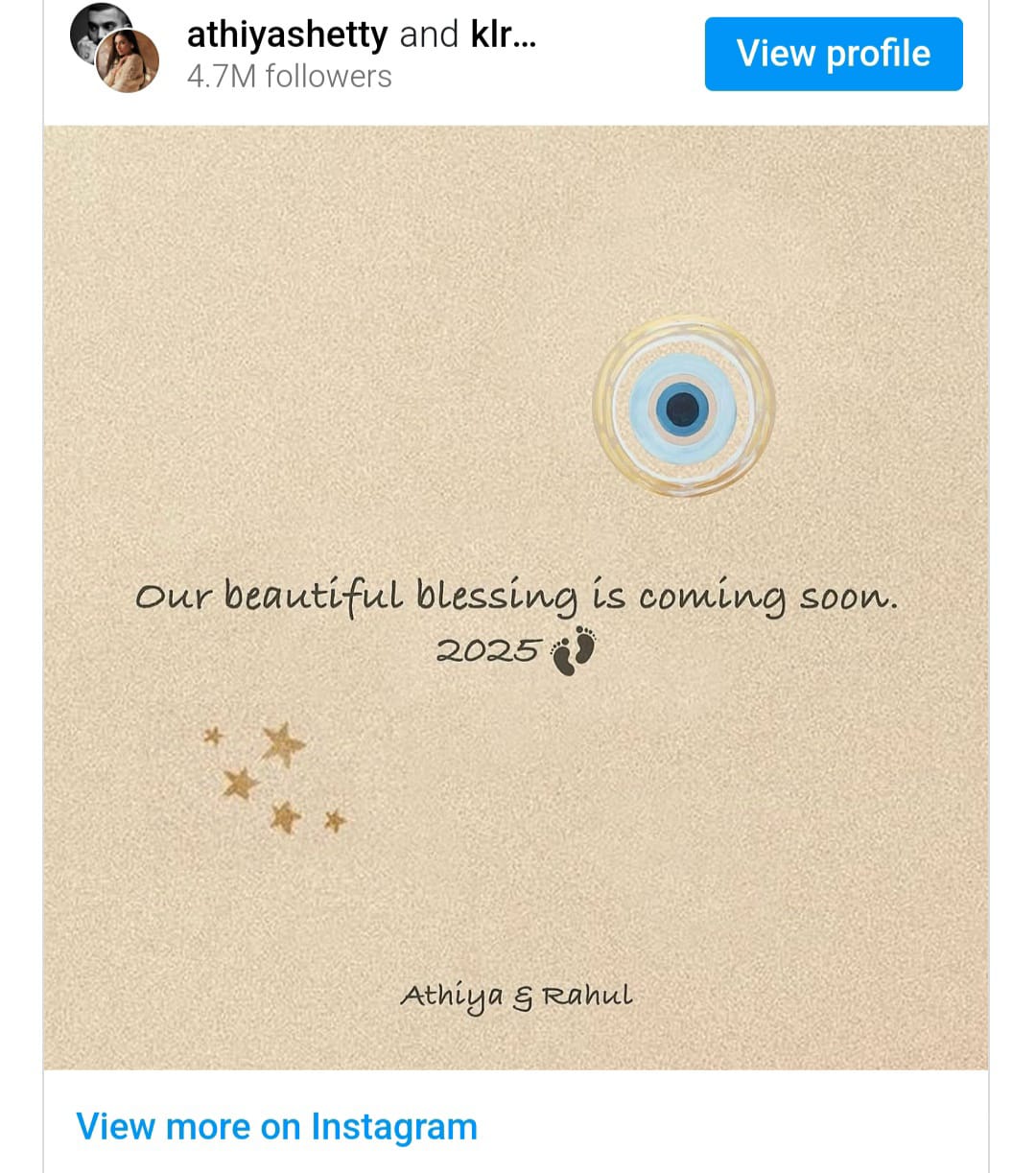Click the front overlapping profile avatar
Viewport: 1036px width, 1173px height.
[129, 61]
